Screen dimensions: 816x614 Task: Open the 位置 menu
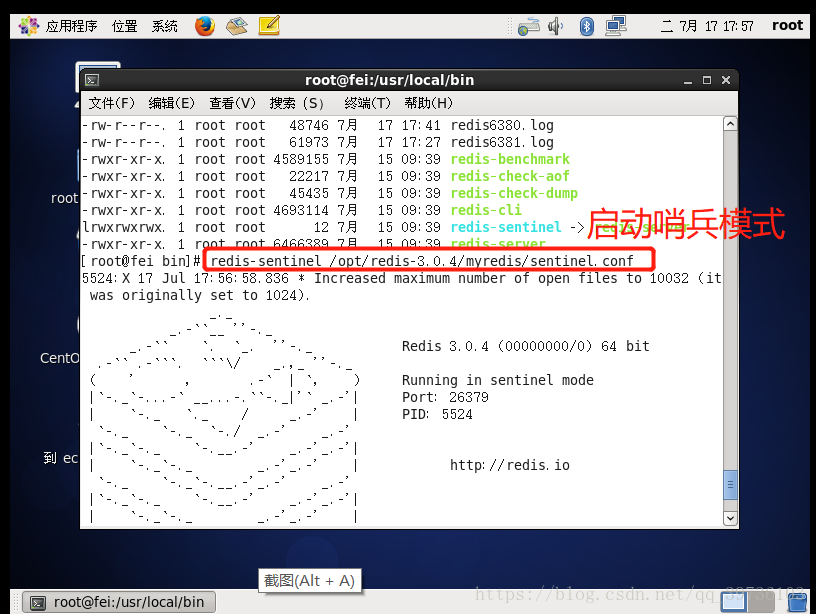124,26
